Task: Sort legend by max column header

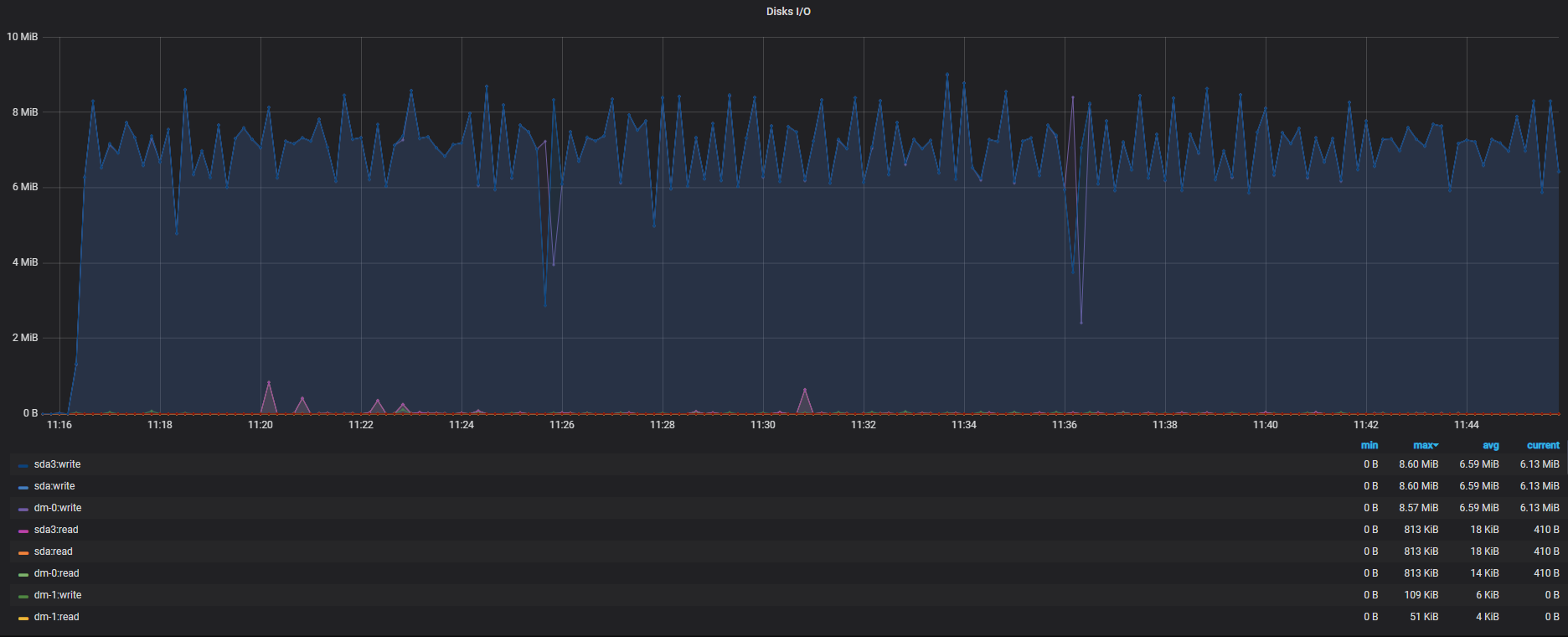Action: point(1426,445)
